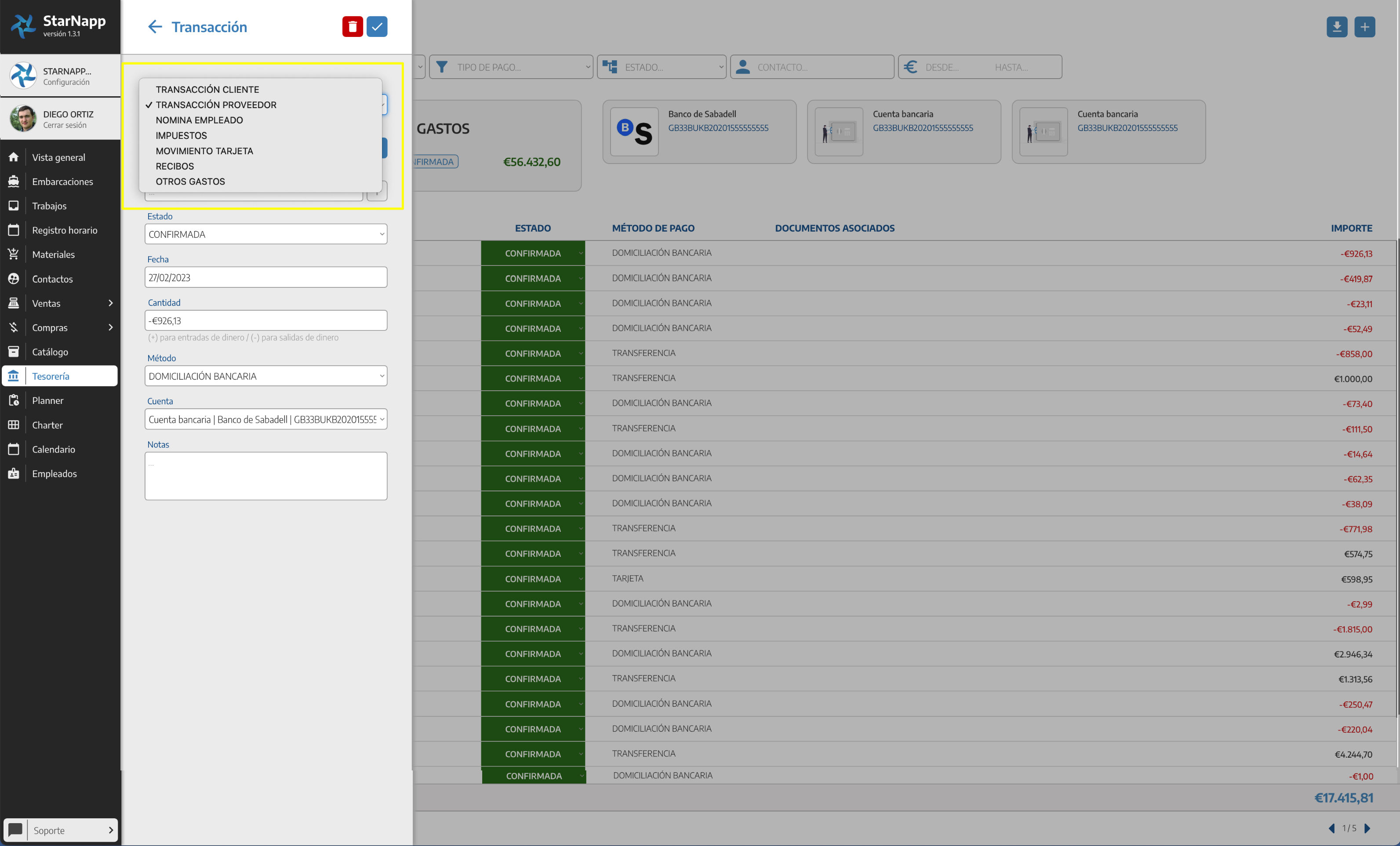Viewport: 1400px width, 846px height.
Task: Select OTROS GASTOS option
Action: click(x=190, y=182)
